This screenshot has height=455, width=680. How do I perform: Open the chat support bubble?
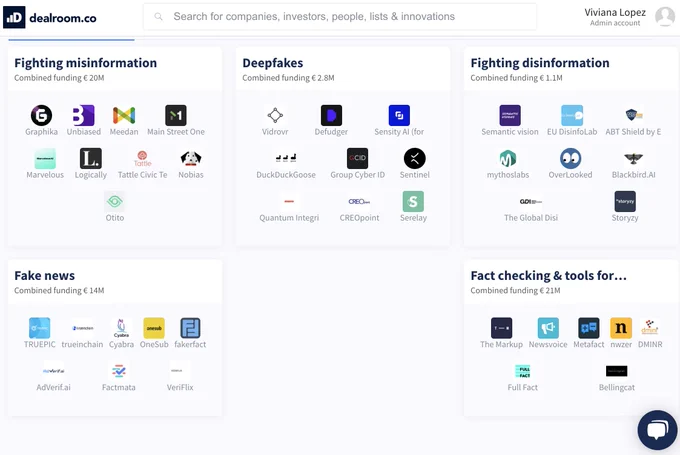(657, 430)
